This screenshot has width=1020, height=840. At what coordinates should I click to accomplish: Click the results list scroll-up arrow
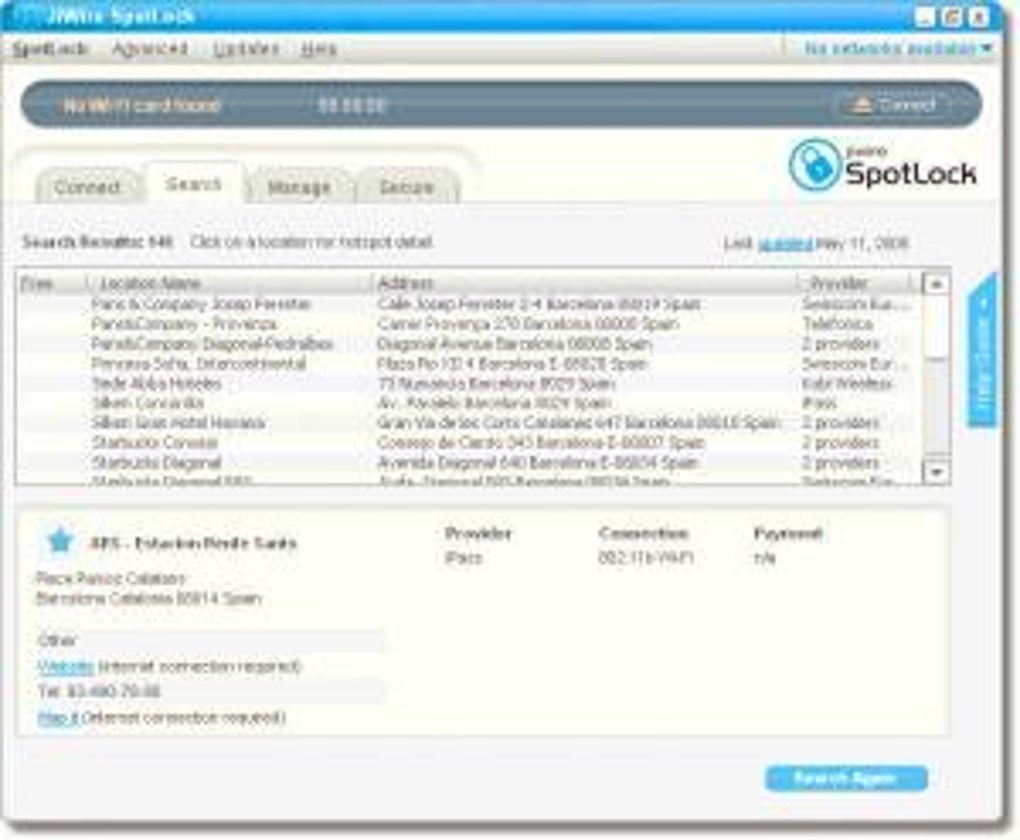tap(937, 284)
